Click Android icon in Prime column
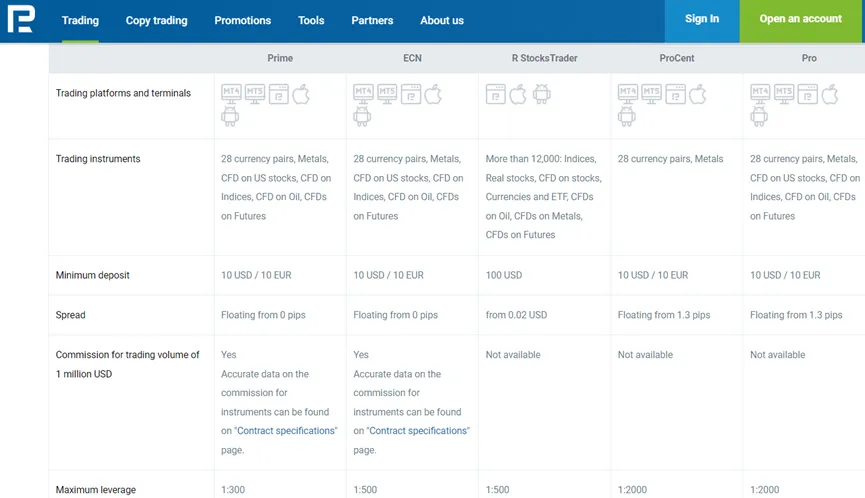The height and width of the screenshot is (498, 865). pyautogui.click(x=230, y=116)
